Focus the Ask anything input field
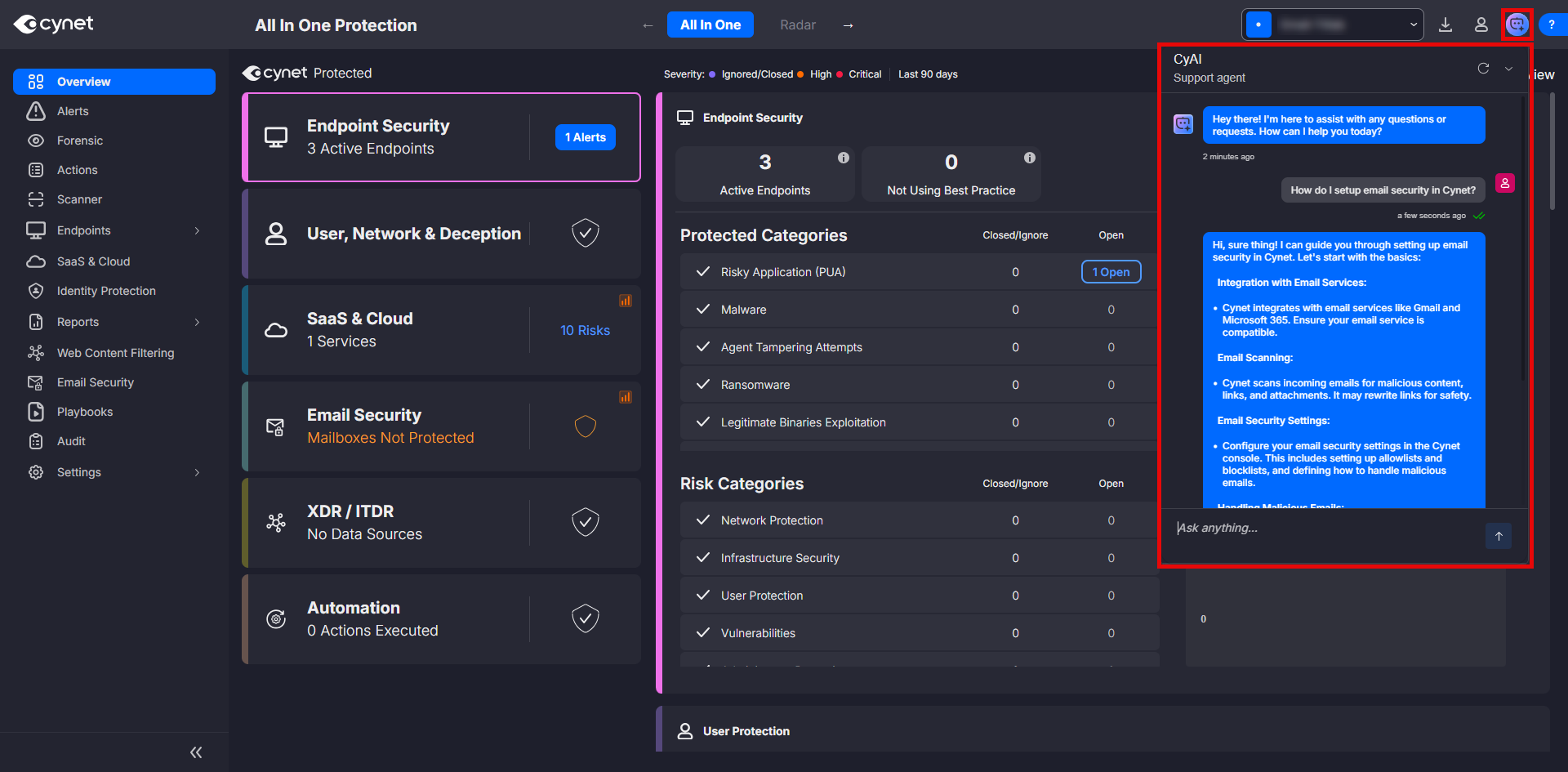Screen dimensions: 1568x772 [1323, 529]
